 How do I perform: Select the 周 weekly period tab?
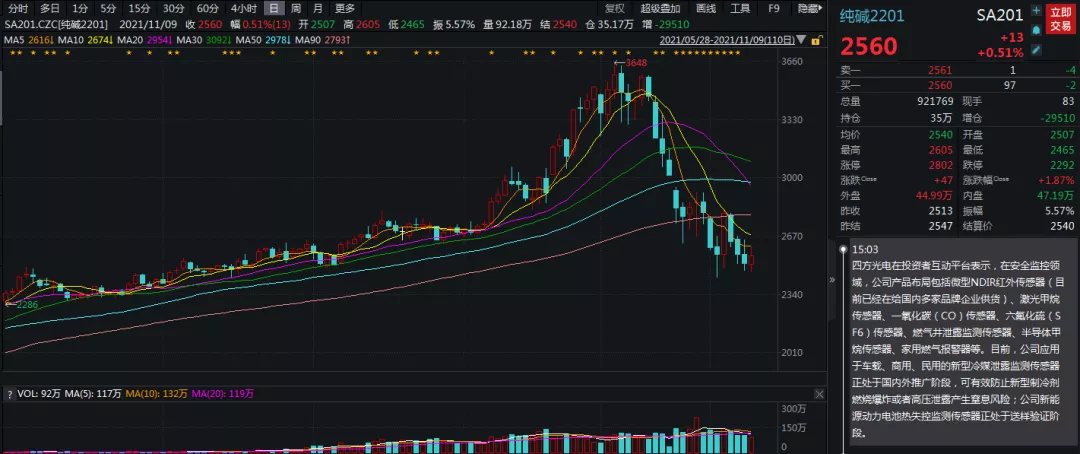(x=295, y=9)
